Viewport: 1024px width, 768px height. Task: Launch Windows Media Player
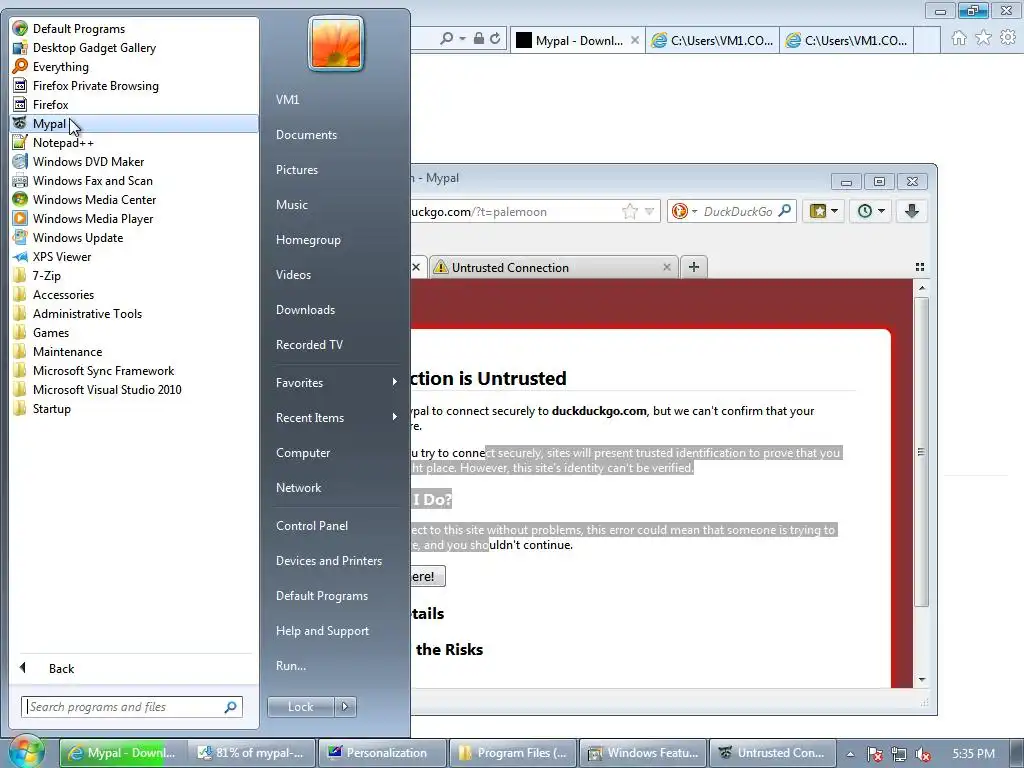tap(134, 218)
